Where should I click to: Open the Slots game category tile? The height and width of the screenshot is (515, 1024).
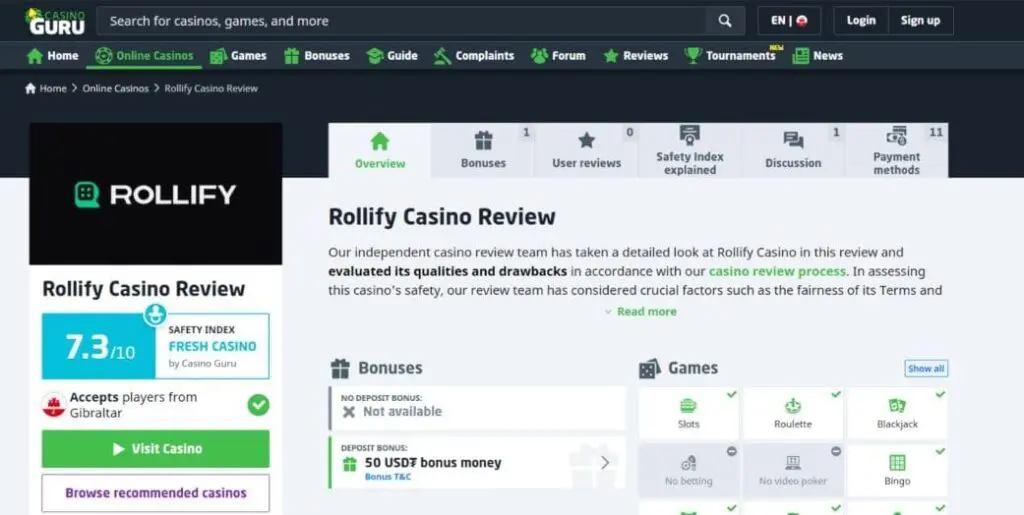click(x=688, y=414)
